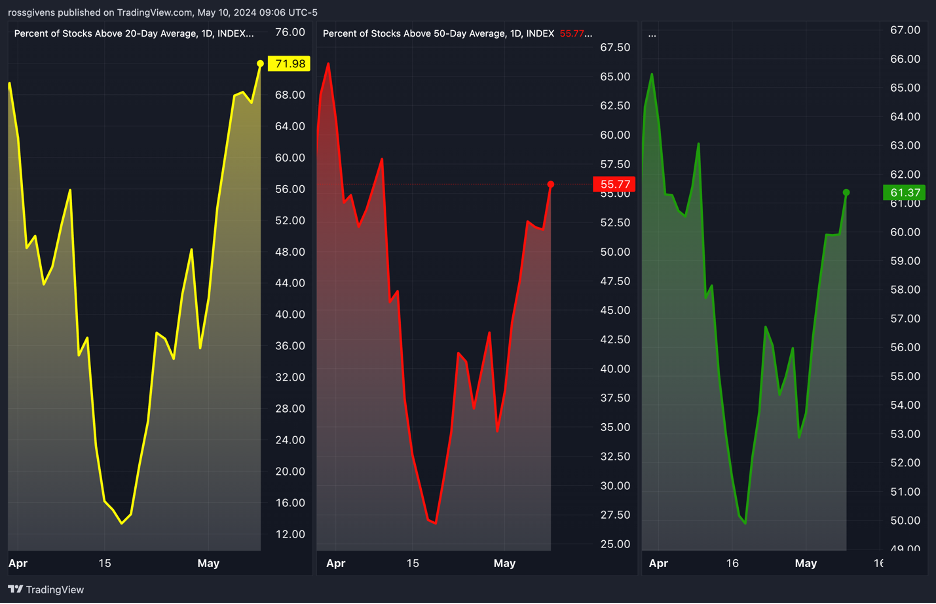
Task: Click 'May' on red chart time axis
Action: click(x=504, y=563)
